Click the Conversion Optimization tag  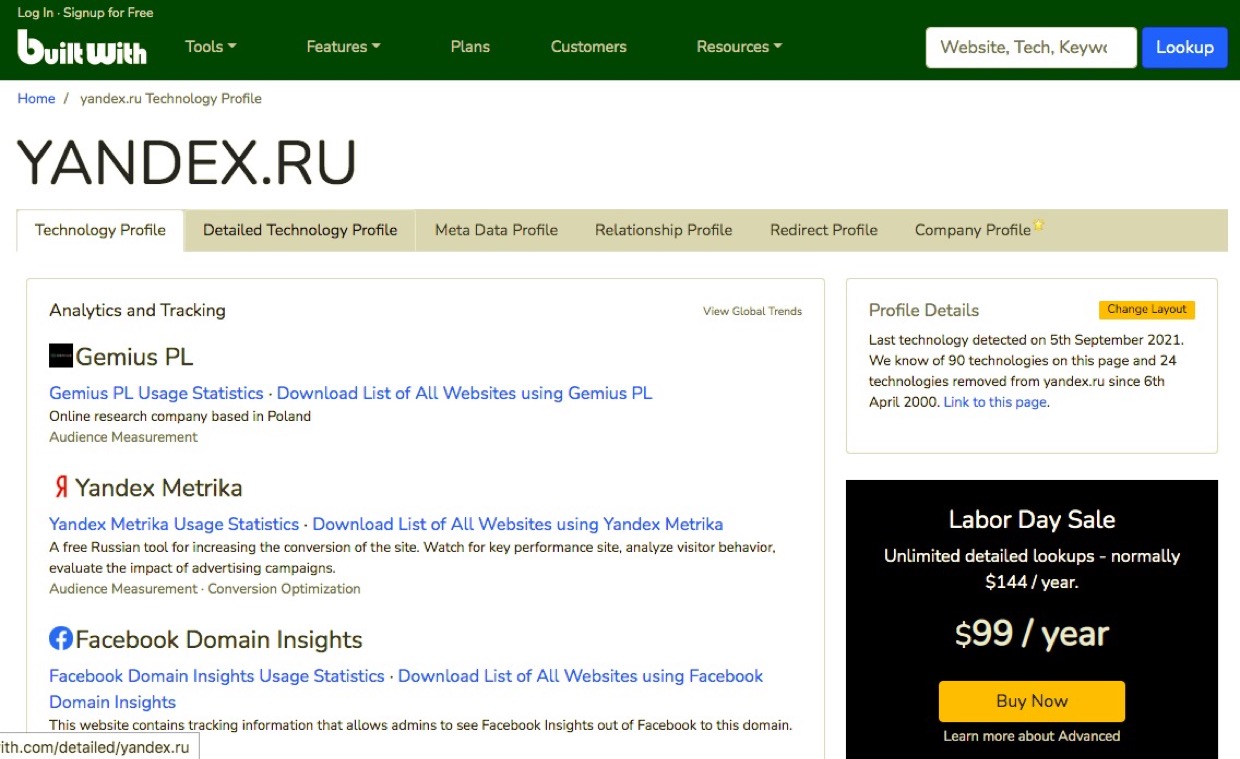coord(283,589)
